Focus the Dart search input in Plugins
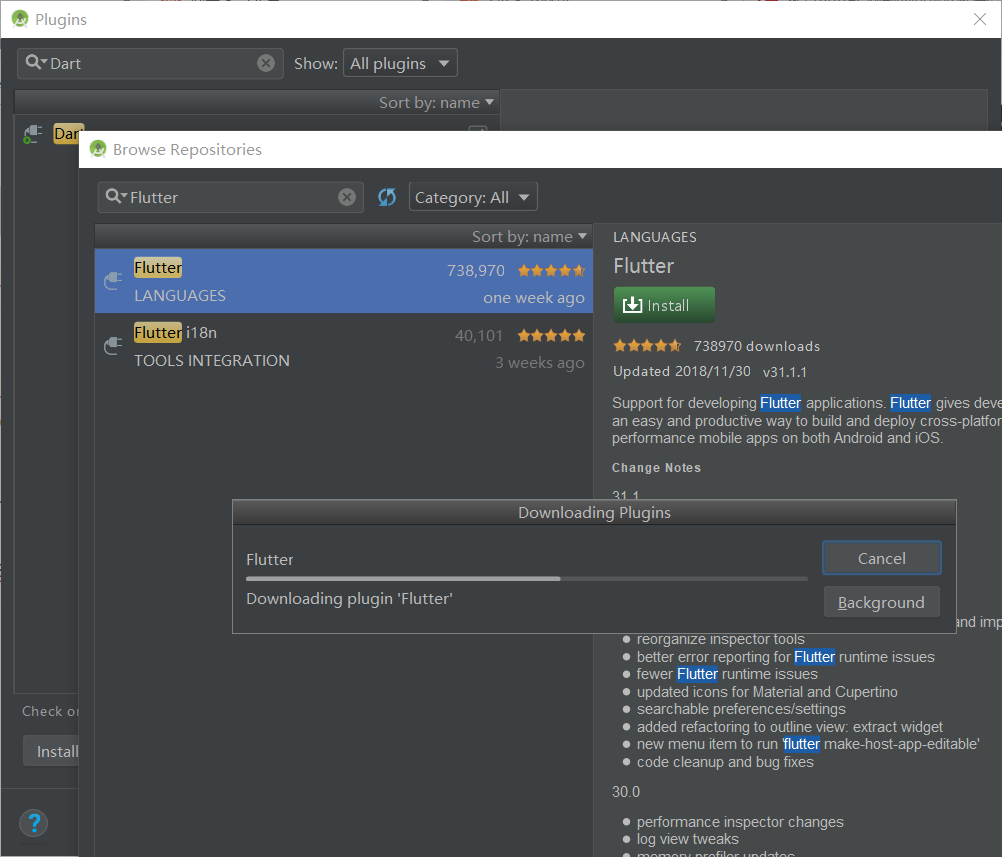 (x=150, y=63)
